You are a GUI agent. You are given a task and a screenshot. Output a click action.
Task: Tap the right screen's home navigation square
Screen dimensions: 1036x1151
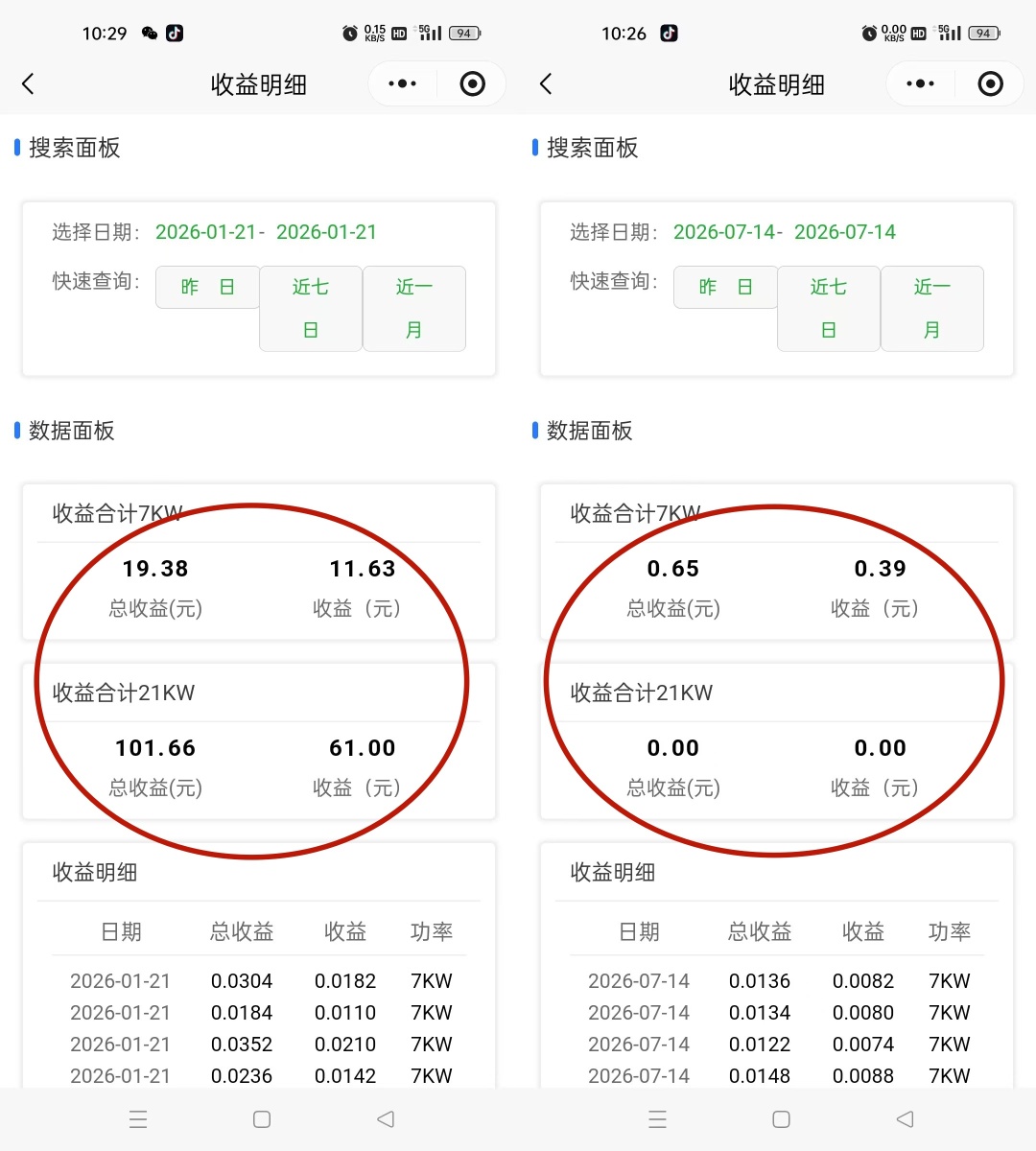(781, 1119)
